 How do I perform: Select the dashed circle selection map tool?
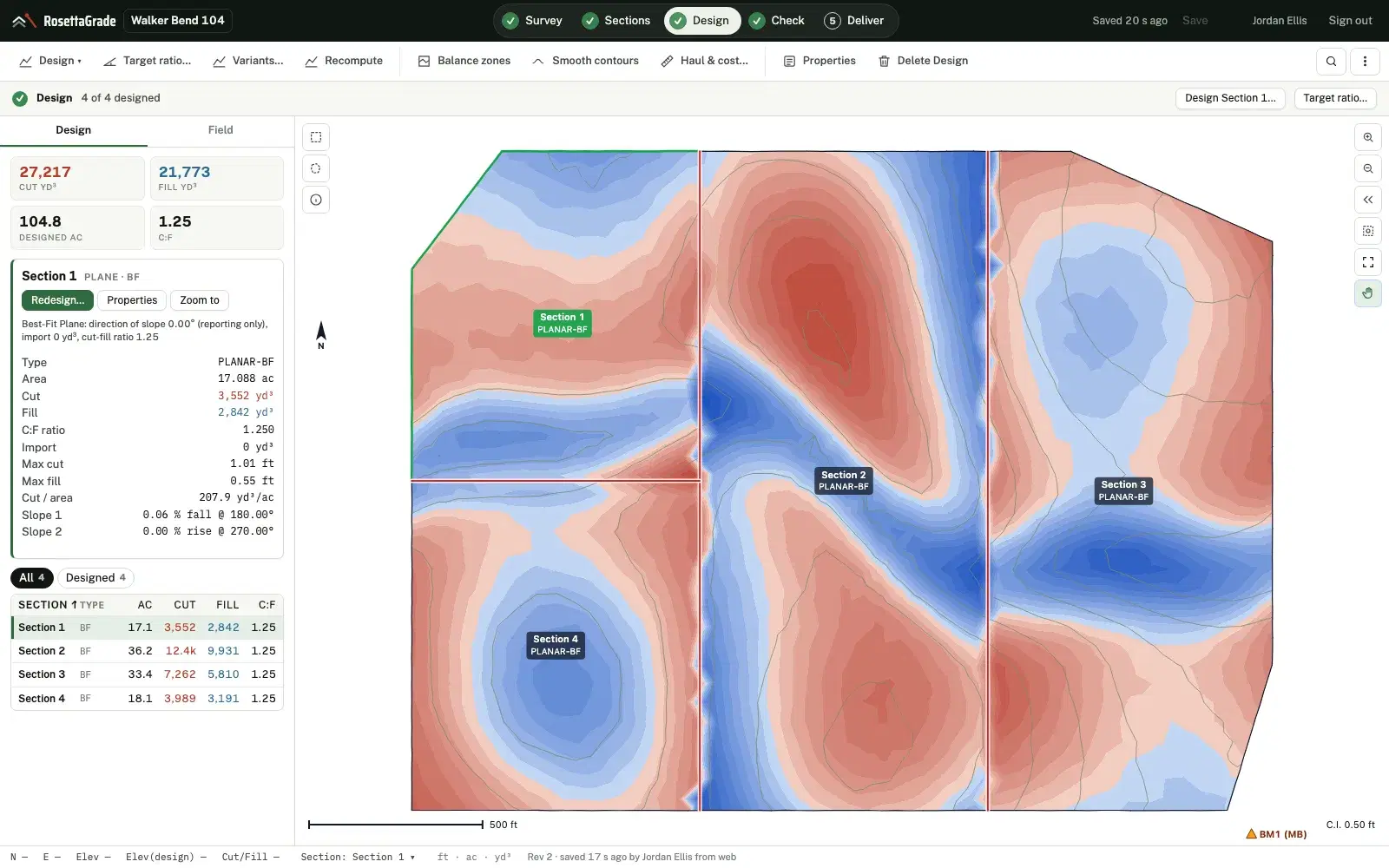[x=316, y=168]
